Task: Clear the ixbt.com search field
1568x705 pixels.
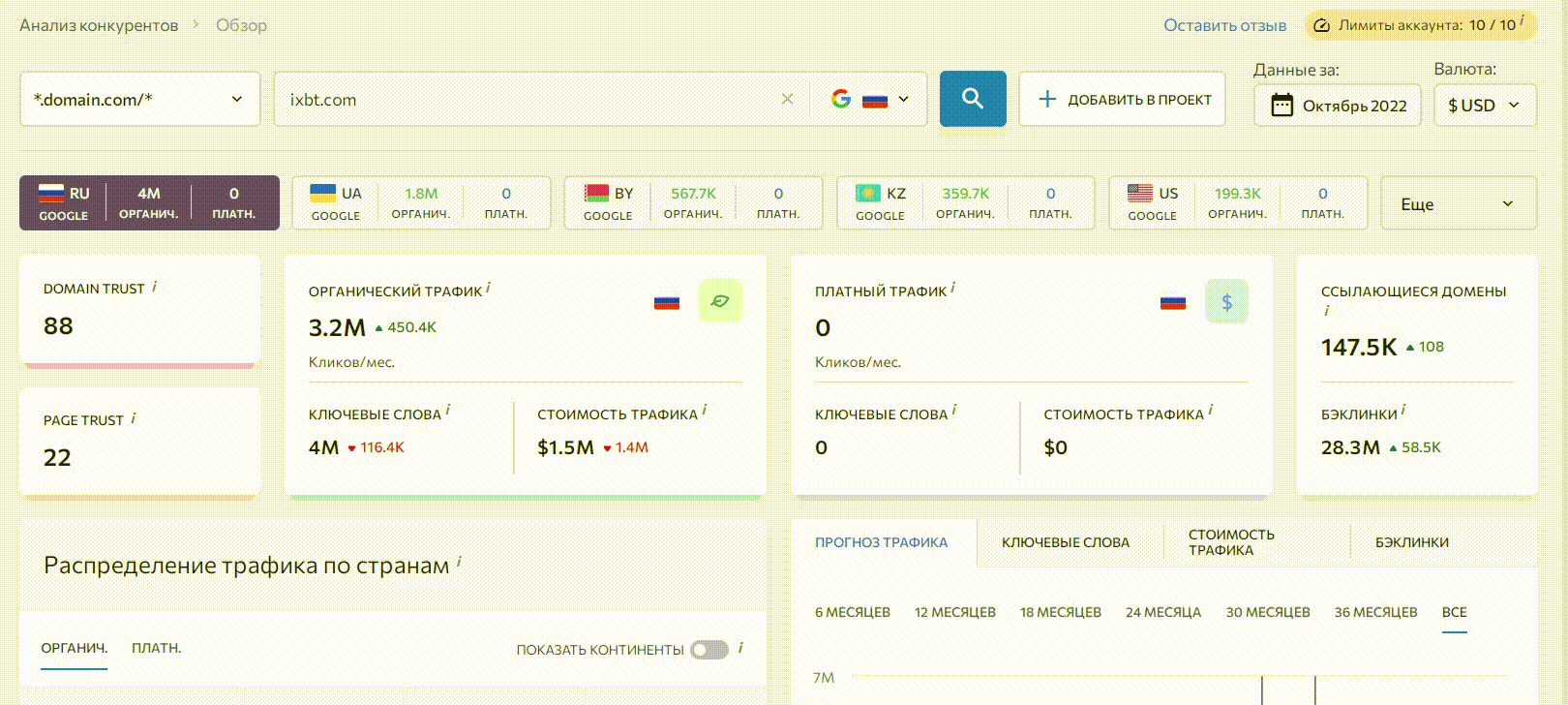Action: (787, 99)
